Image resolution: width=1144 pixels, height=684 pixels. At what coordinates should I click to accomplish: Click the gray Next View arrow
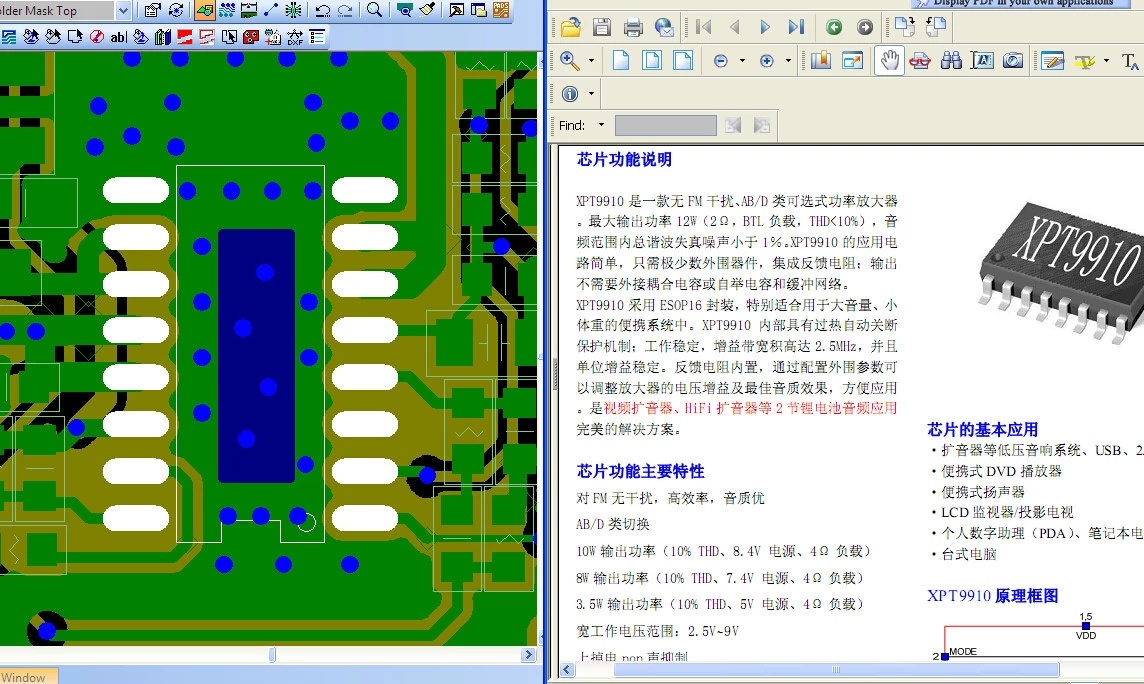coord(865,28)
